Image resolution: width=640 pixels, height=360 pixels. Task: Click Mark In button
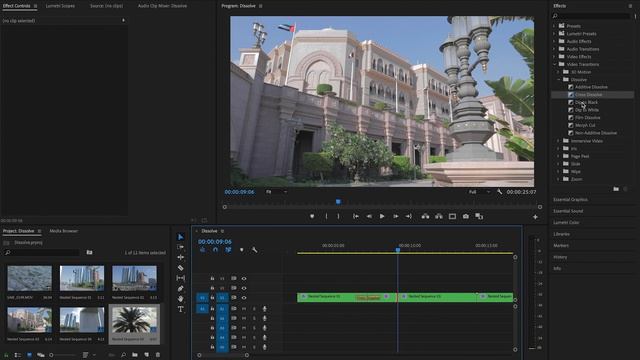(x=326, y=216)
